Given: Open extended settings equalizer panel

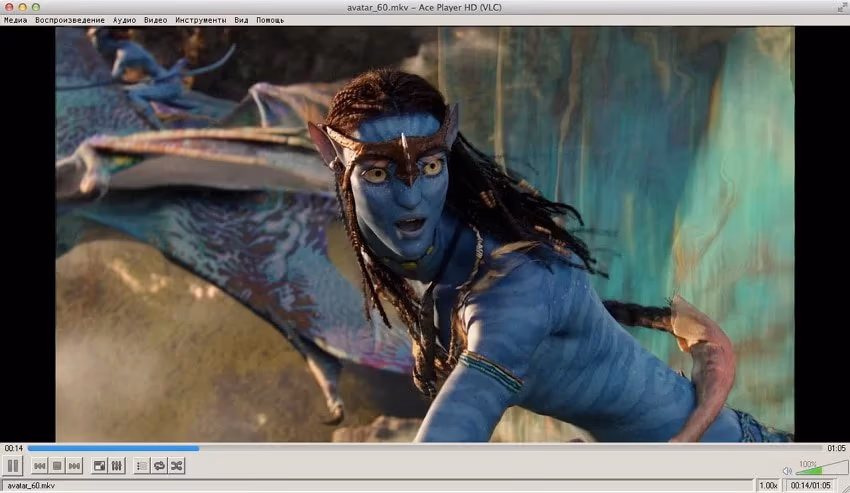Looking at the screenshot, I should (117, 466).
